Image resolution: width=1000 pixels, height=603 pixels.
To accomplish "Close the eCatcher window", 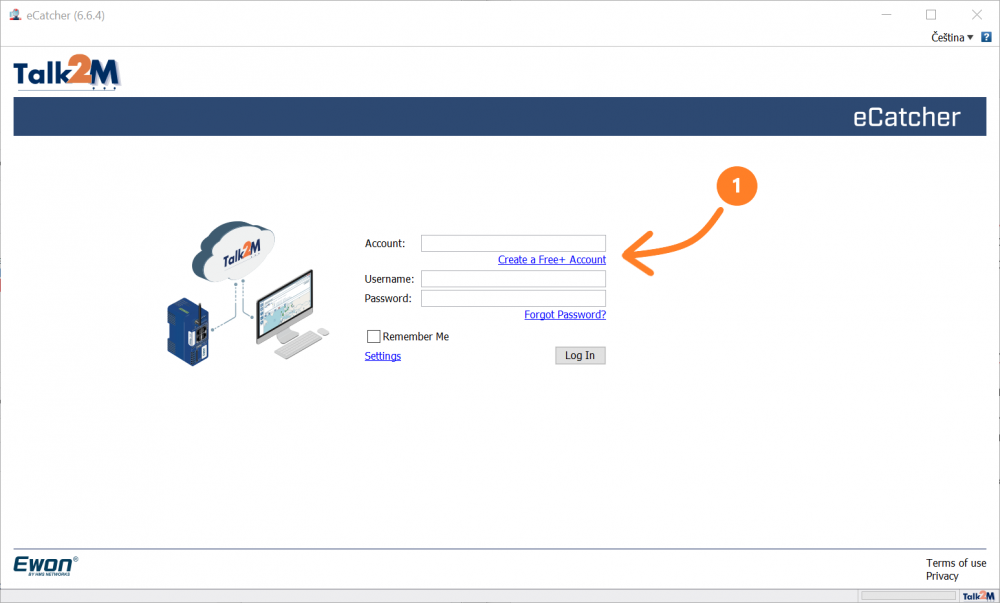I will [976, 15].
